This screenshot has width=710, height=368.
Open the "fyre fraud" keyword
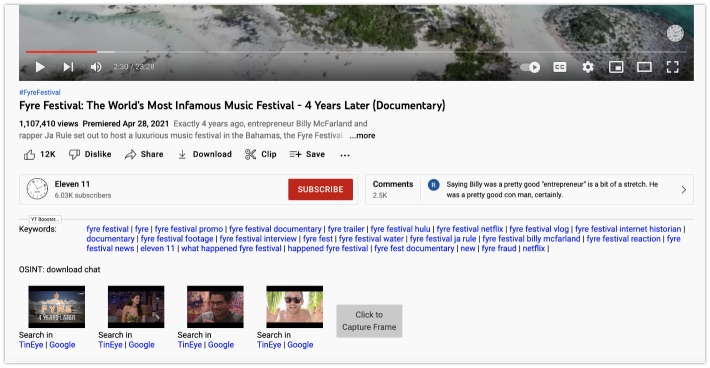[499, 248]
